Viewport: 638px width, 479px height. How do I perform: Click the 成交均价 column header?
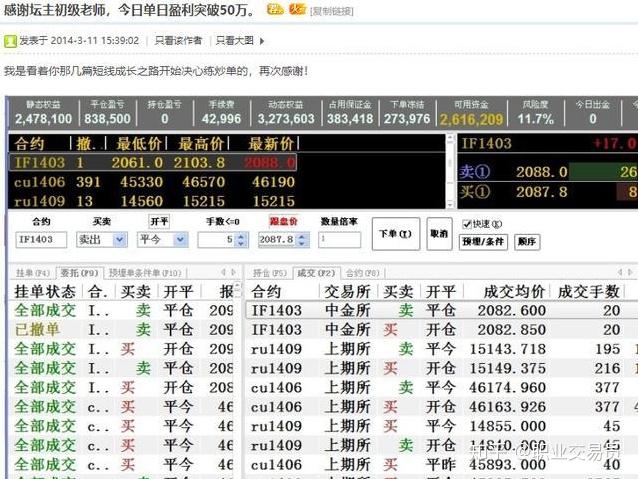pyautogui.click(x=514, y=292)
